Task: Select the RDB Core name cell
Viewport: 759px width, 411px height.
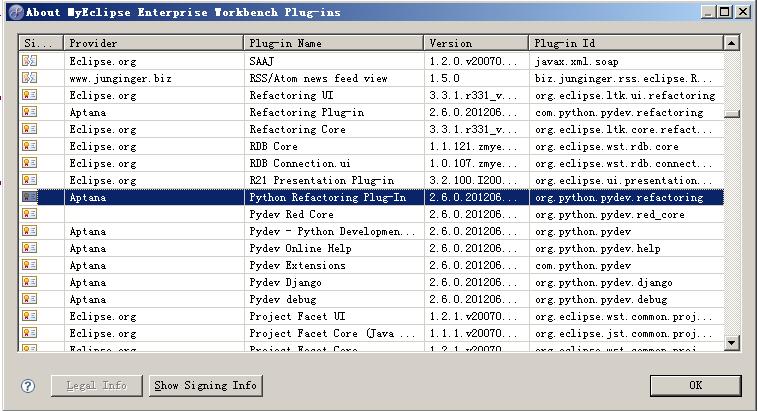Action: click(x=334, y=146)
